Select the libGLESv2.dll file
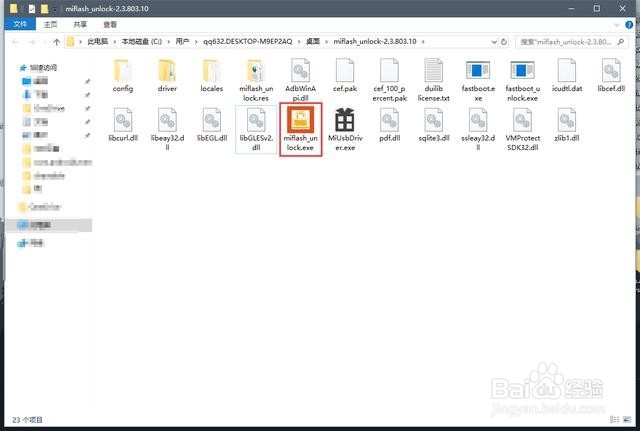640x431 pixels. pyautogui.click(x=256, y=129)
